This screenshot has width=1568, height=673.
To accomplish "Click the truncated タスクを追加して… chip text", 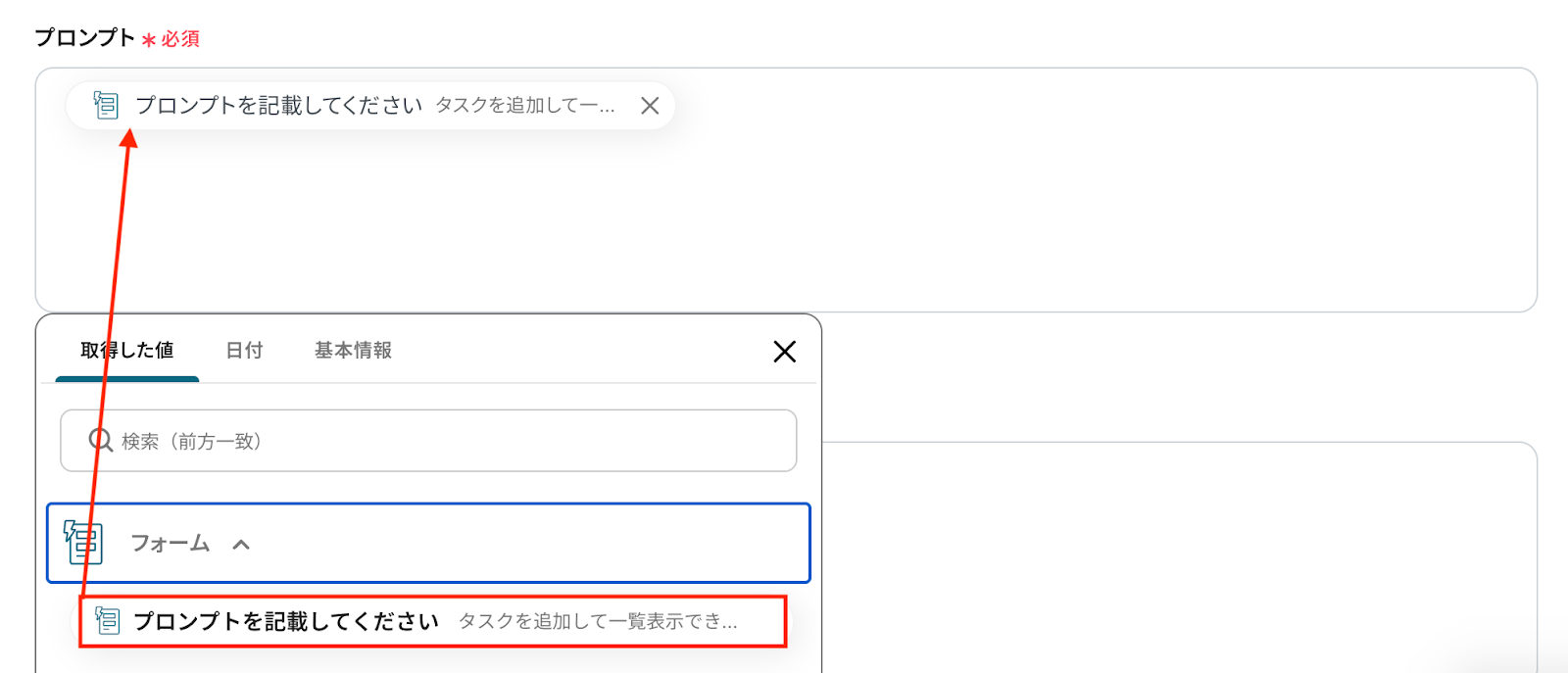I will (x=525, y=106).
